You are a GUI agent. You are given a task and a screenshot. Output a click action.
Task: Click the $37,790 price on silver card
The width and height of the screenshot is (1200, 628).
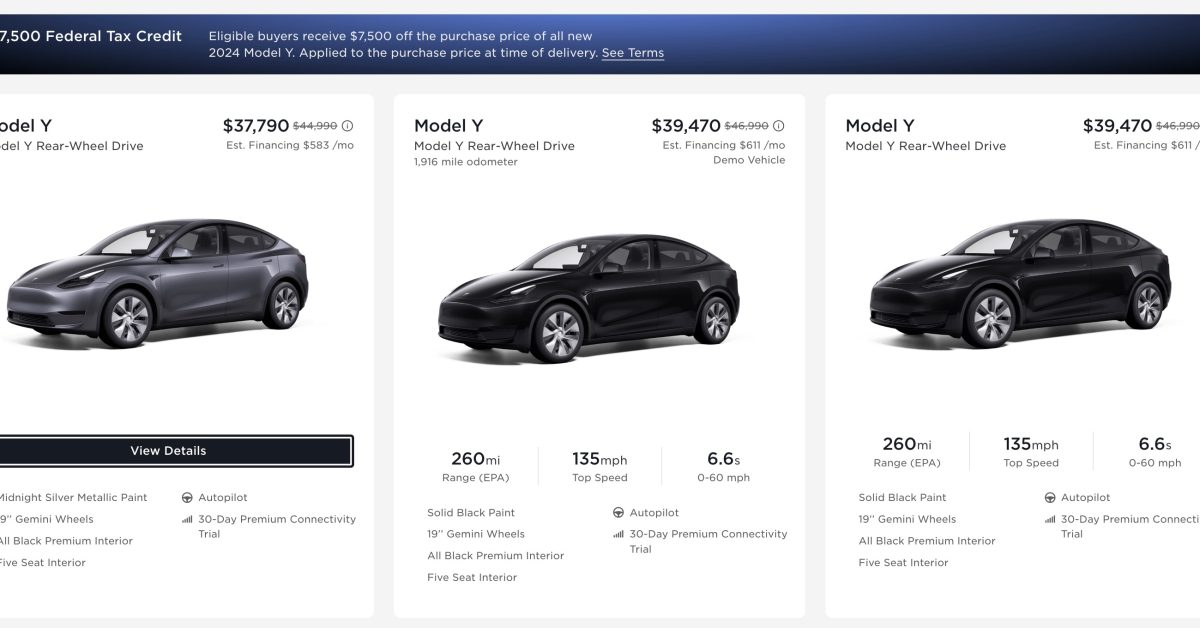coord(255,126)
